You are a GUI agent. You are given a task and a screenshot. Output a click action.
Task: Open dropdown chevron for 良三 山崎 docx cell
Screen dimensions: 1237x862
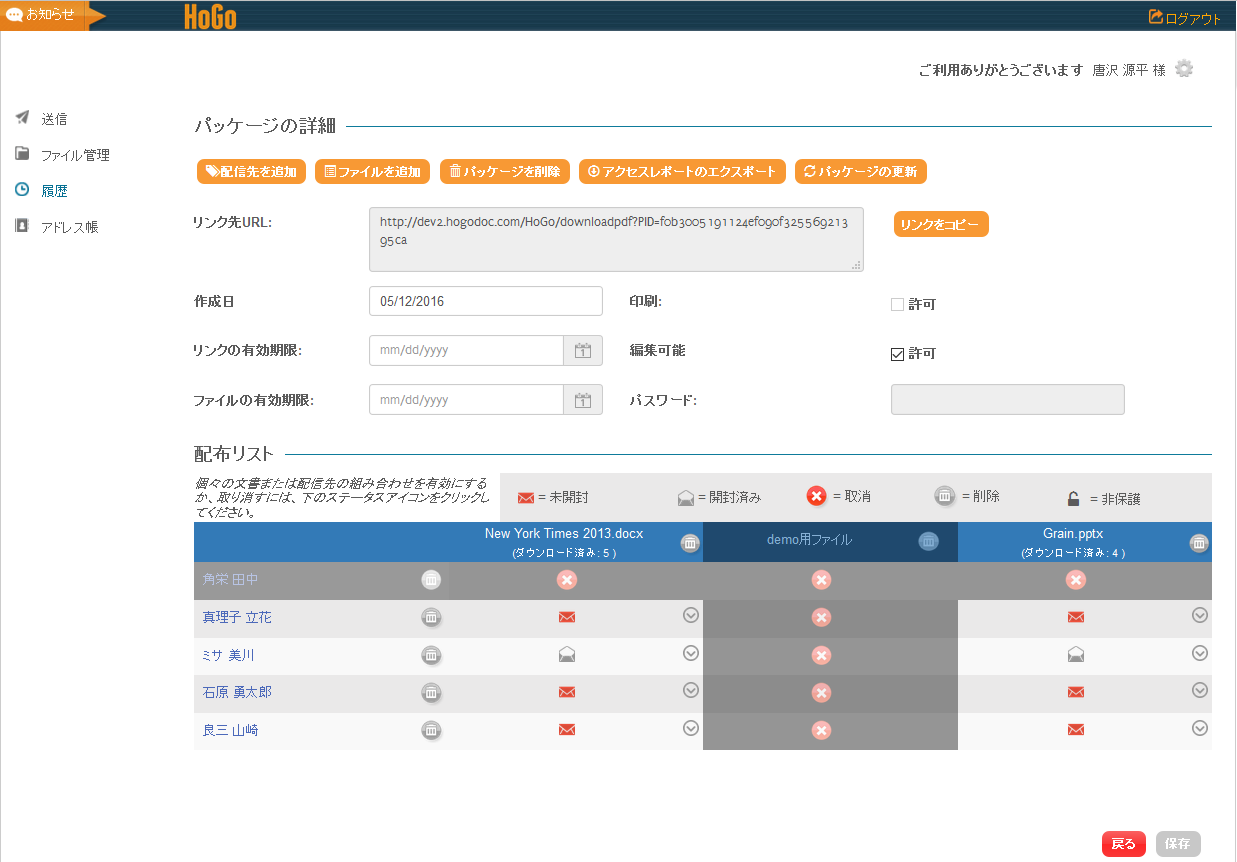click(x=690, y=728)
